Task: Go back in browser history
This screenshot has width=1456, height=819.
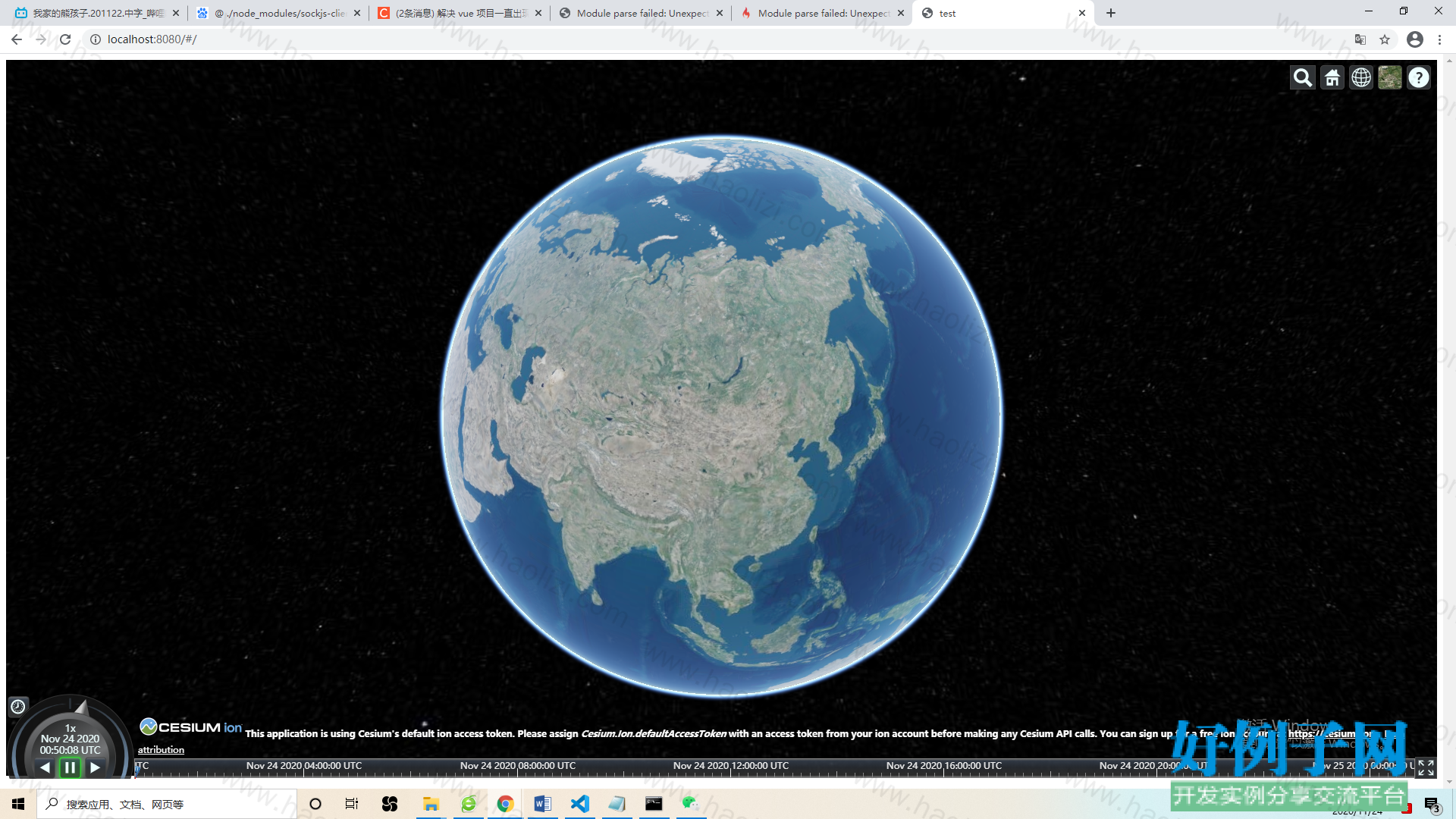Action: (17, 39)
